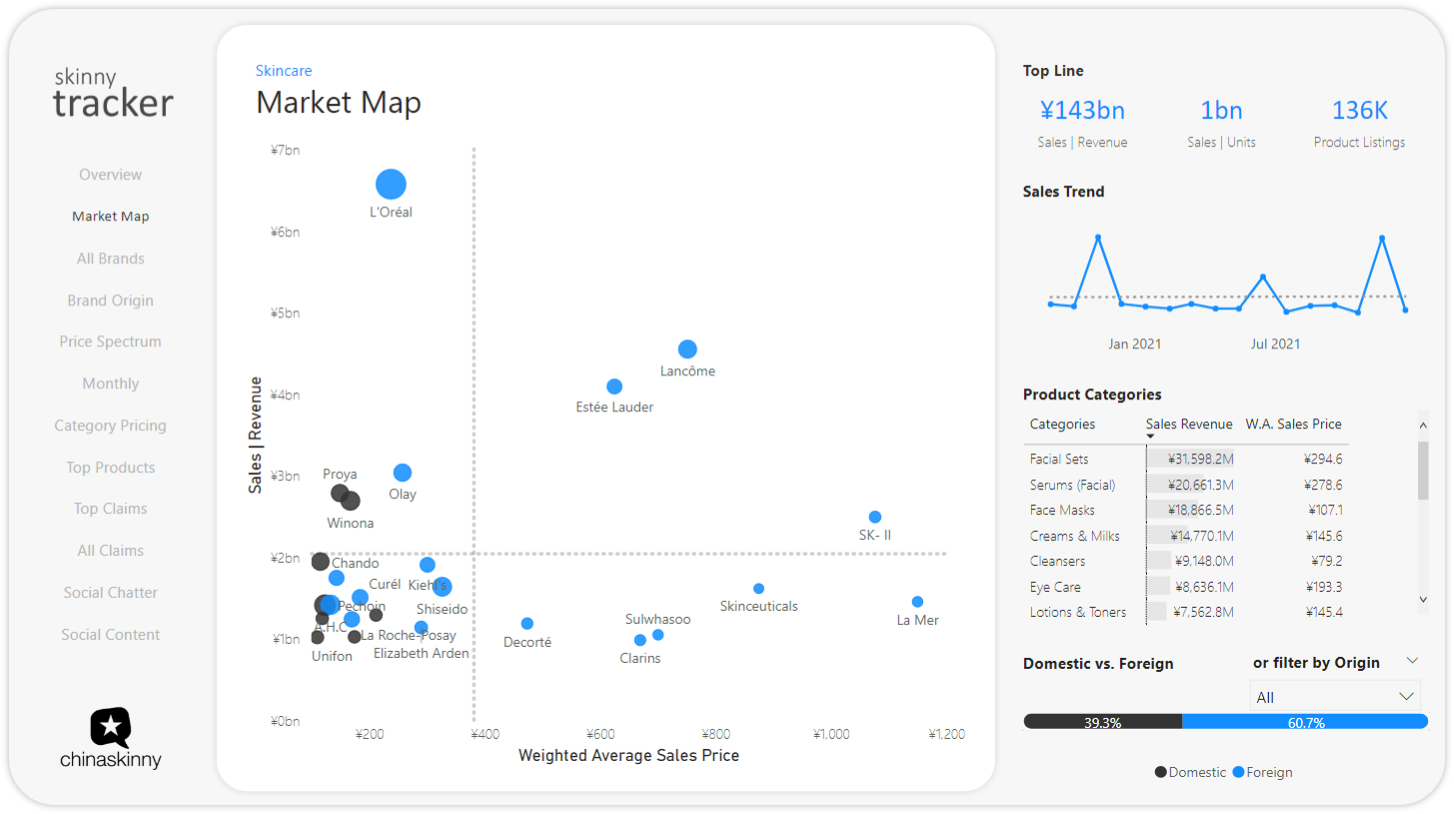Select the Foreign 60.7% bar segment
This screenshot has width=1454, height=814.
[1305, 722]
